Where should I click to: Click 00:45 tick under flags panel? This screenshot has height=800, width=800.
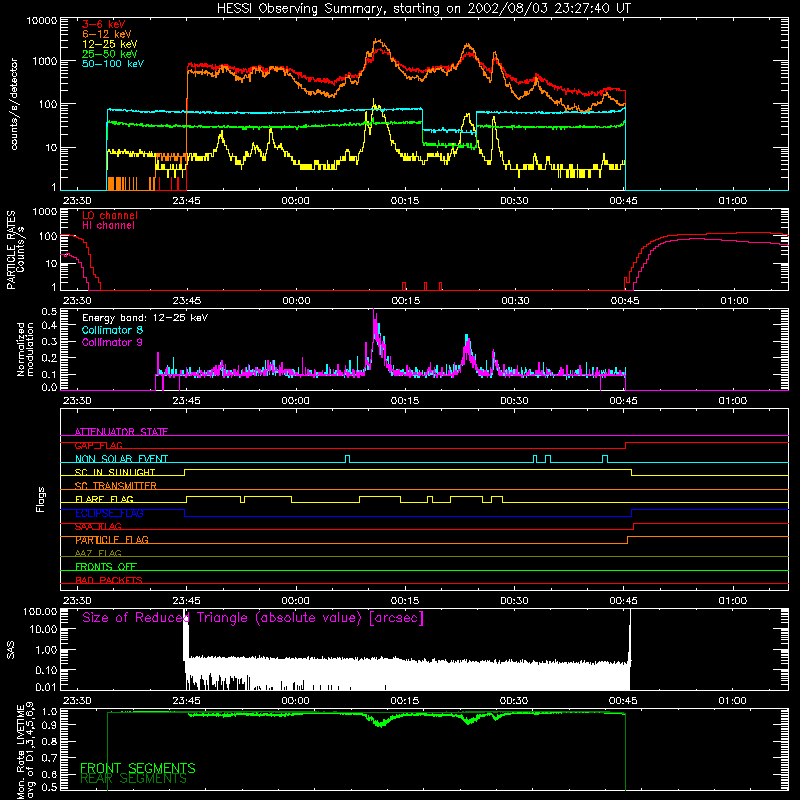point(623,601)
